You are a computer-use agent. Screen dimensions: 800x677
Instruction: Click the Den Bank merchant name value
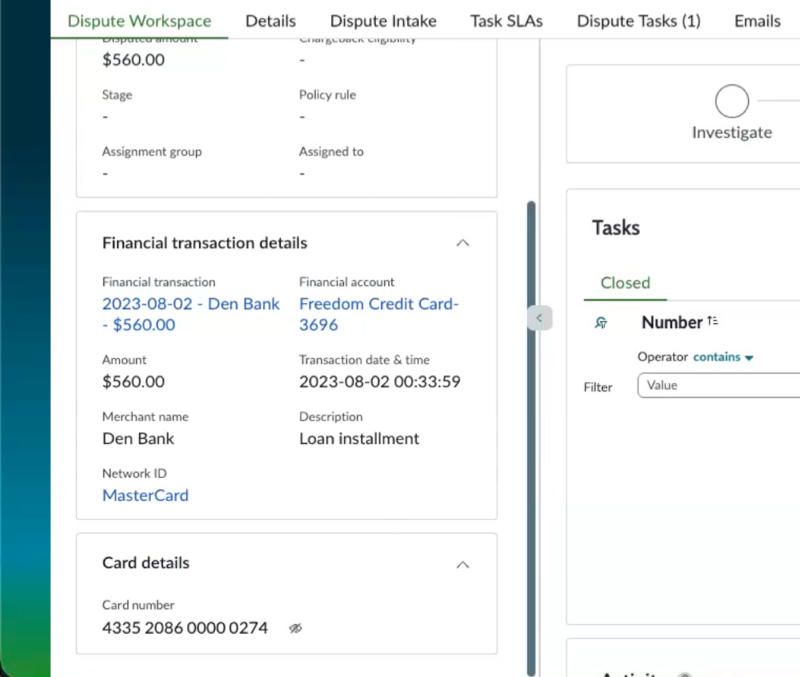coord(138,439)
